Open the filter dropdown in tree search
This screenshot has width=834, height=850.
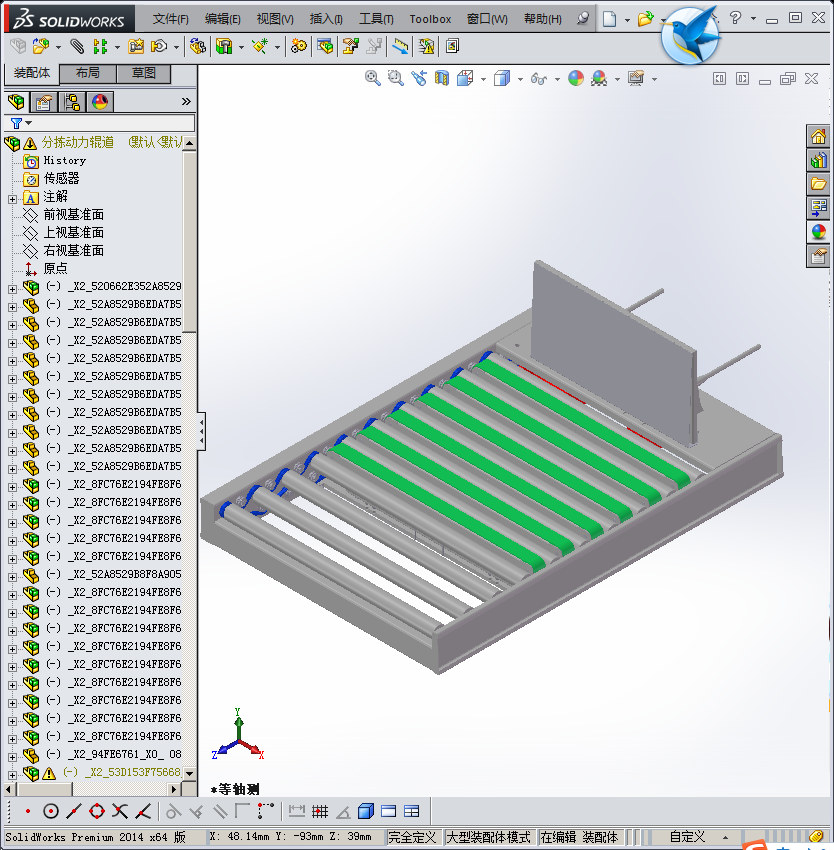pyautogui.click(x=29, y=123)
